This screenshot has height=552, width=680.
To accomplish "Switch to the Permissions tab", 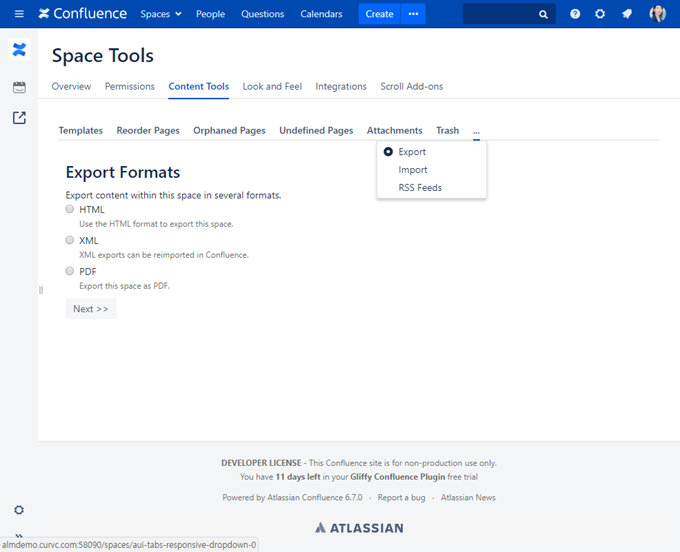I will (x=130, y=86).
